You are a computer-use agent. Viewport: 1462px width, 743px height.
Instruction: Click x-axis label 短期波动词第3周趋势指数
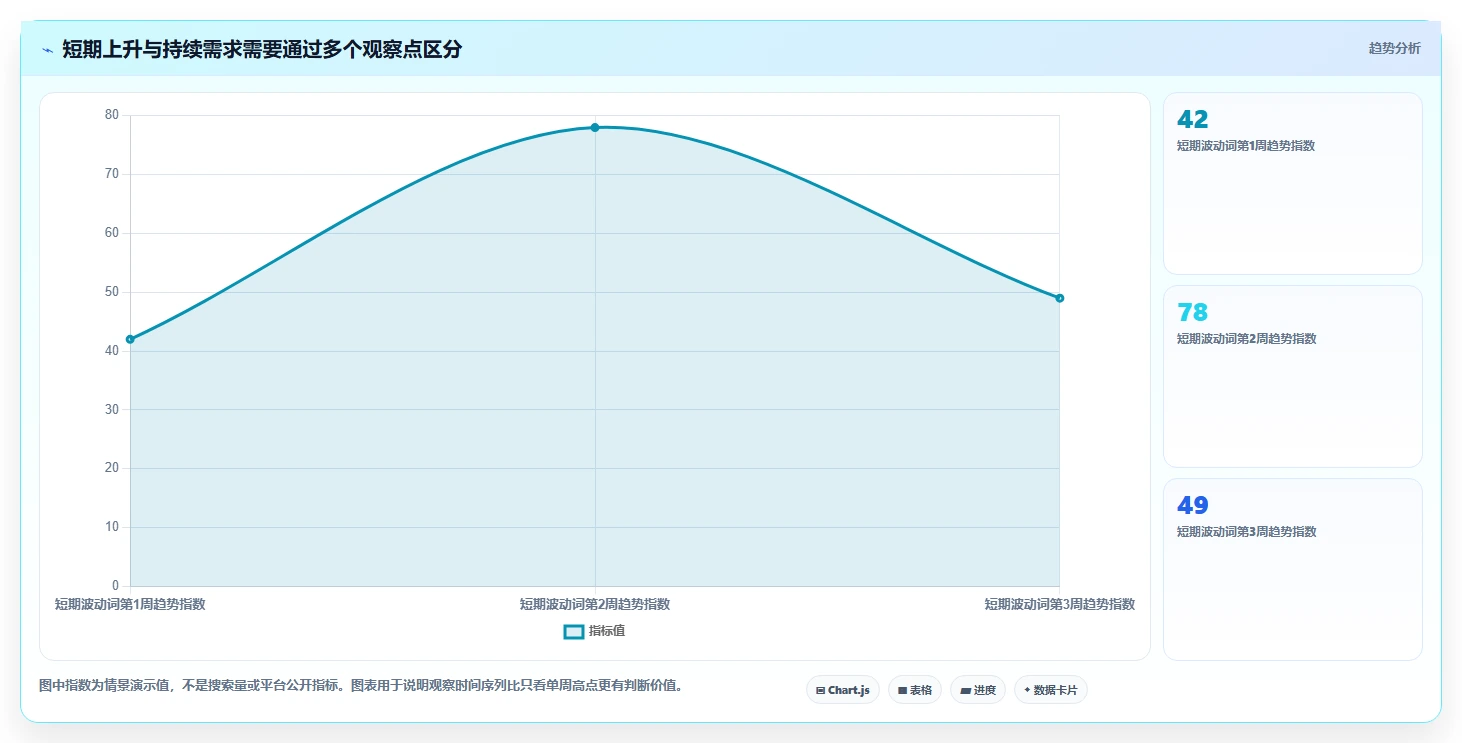(1059, 604)
